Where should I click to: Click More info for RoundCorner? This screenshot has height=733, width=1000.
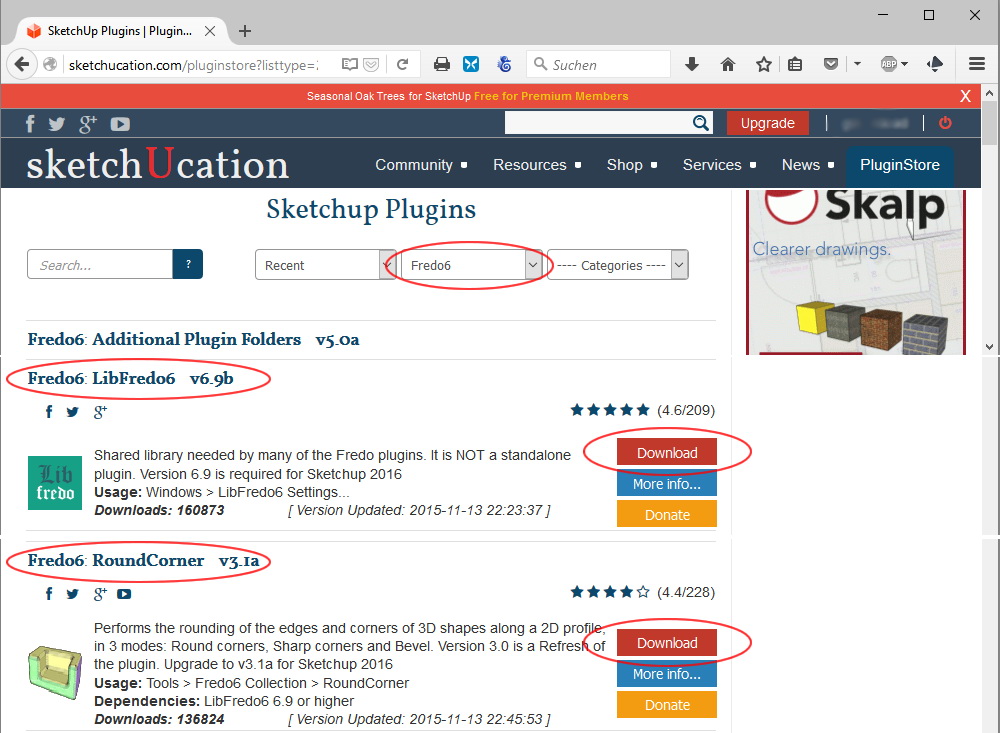667,674
